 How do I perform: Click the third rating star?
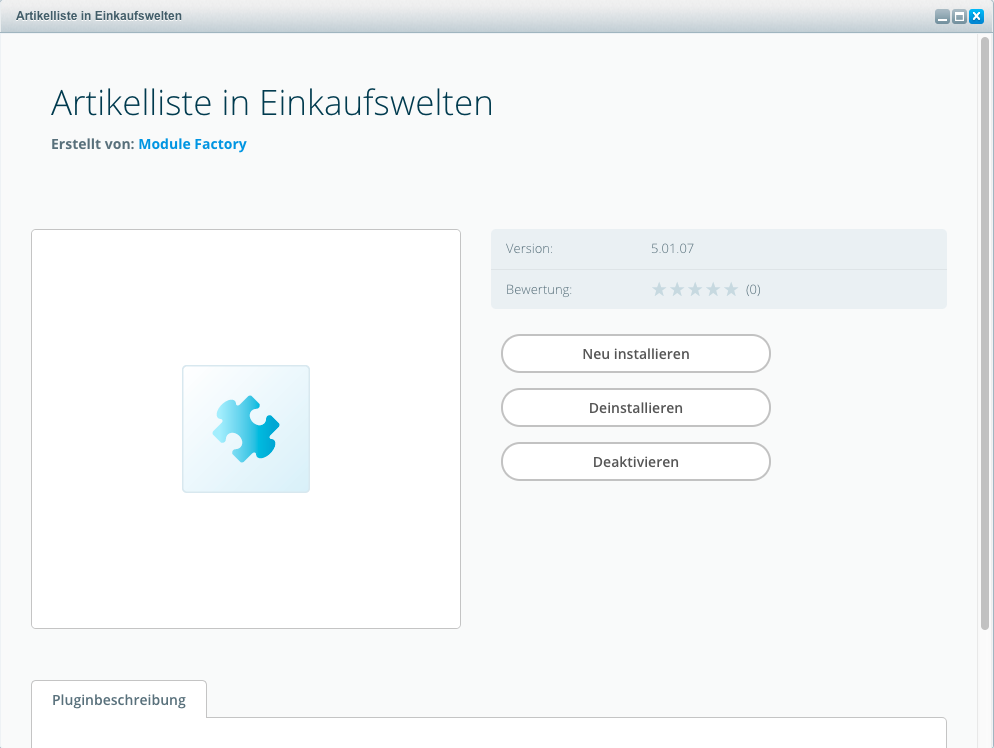pos(695,290)
